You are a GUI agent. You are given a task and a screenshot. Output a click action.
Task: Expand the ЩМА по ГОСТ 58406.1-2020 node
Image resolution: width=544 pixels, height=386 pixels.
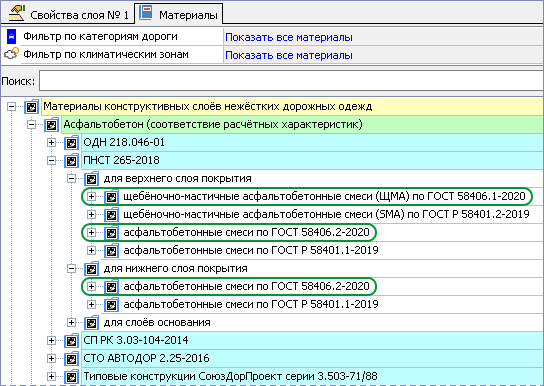click(x=91, y=197)
